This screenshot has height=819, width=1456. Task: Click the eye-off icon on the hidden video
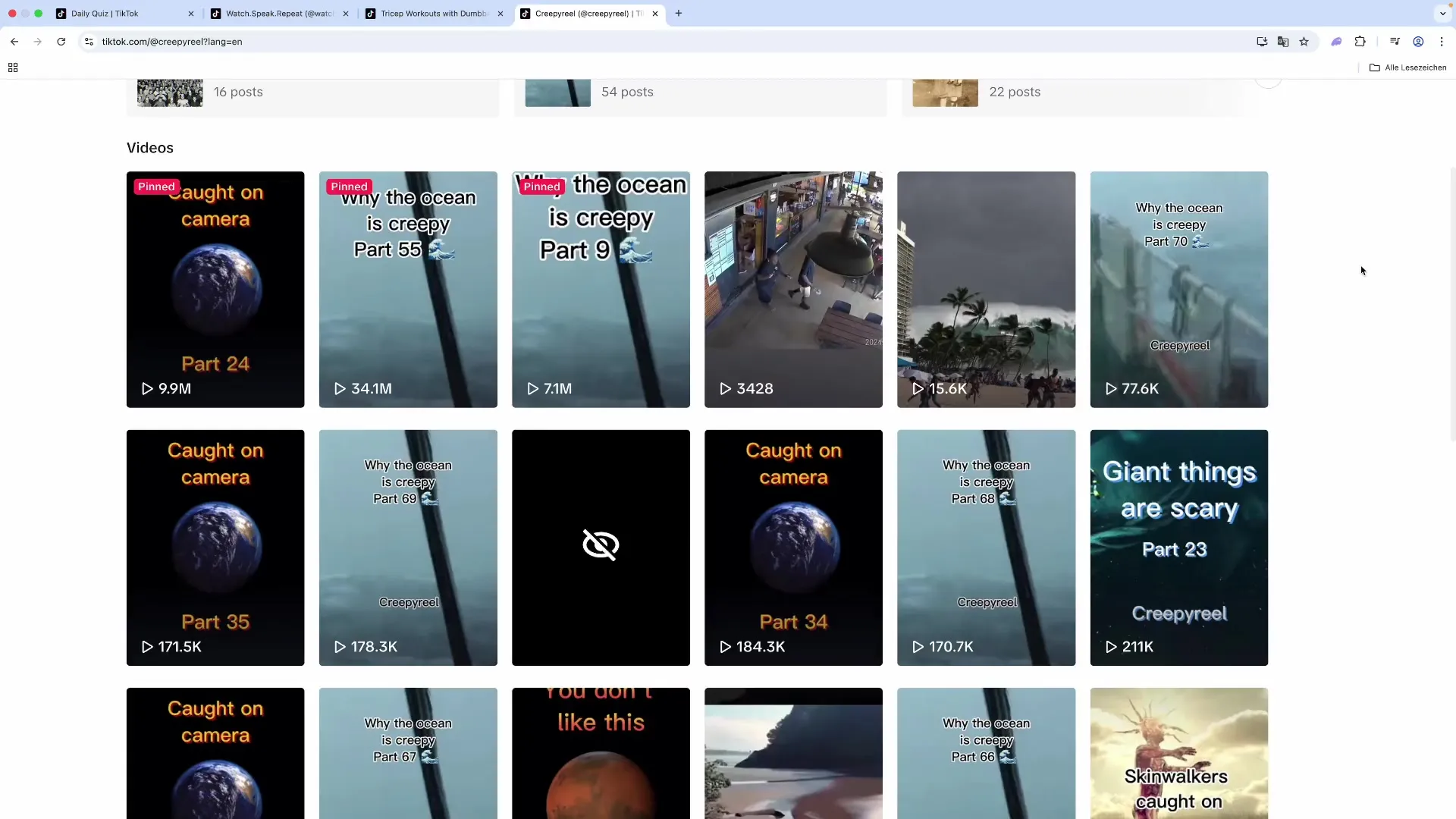pyautogui.click(x=600, y=545)
